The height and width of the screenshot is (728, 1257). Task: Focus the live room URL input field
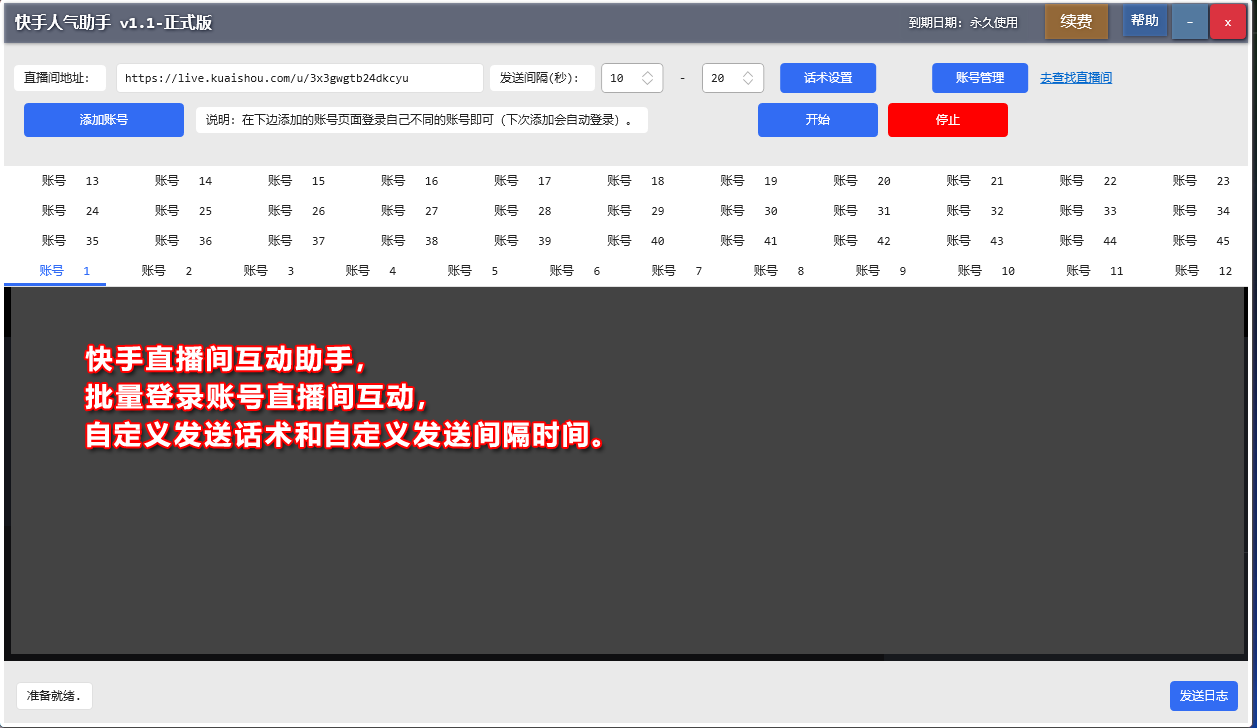point(300,78)
